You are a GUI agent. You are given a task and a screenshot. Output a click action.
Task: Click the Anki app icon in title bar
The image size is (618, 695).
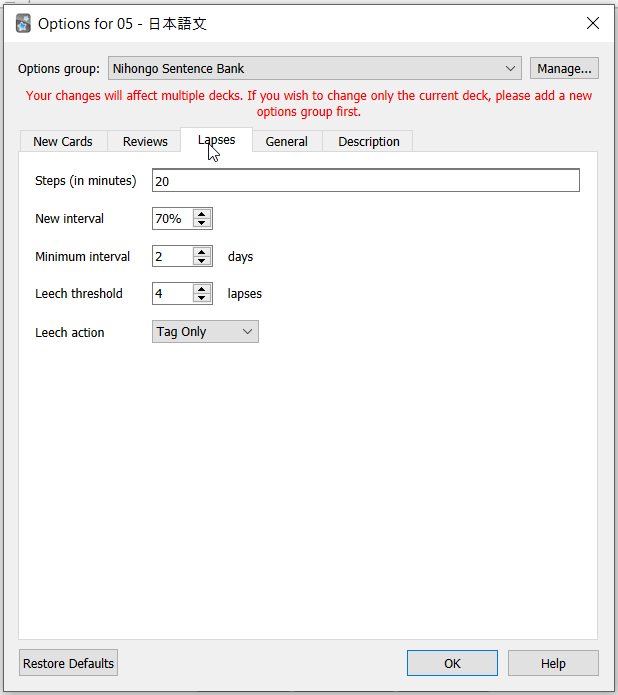click(x=23, y=23)
